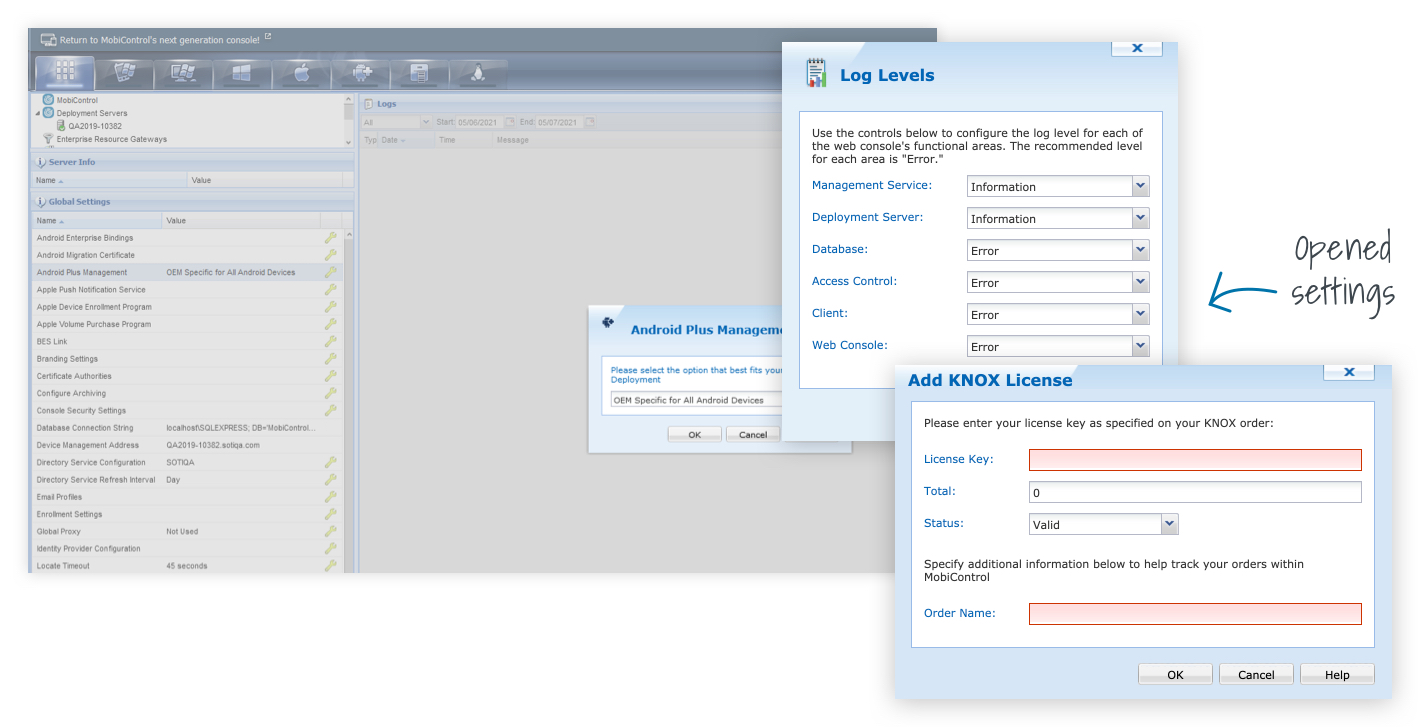Select the mobile devices group toolbar icon
This screenshot has height=727, width=1420.
(x=123, y=72)
